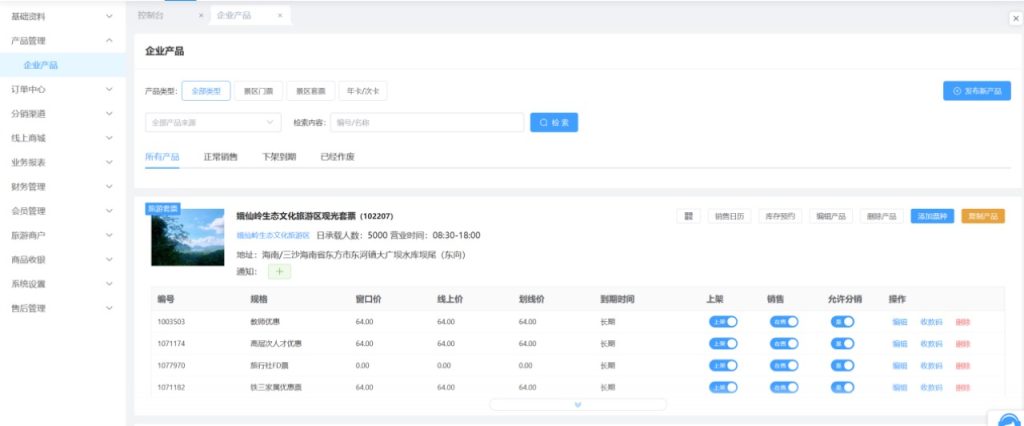
Task: Click the spec cell 旅行社FD票
Action: click(269, 366)
